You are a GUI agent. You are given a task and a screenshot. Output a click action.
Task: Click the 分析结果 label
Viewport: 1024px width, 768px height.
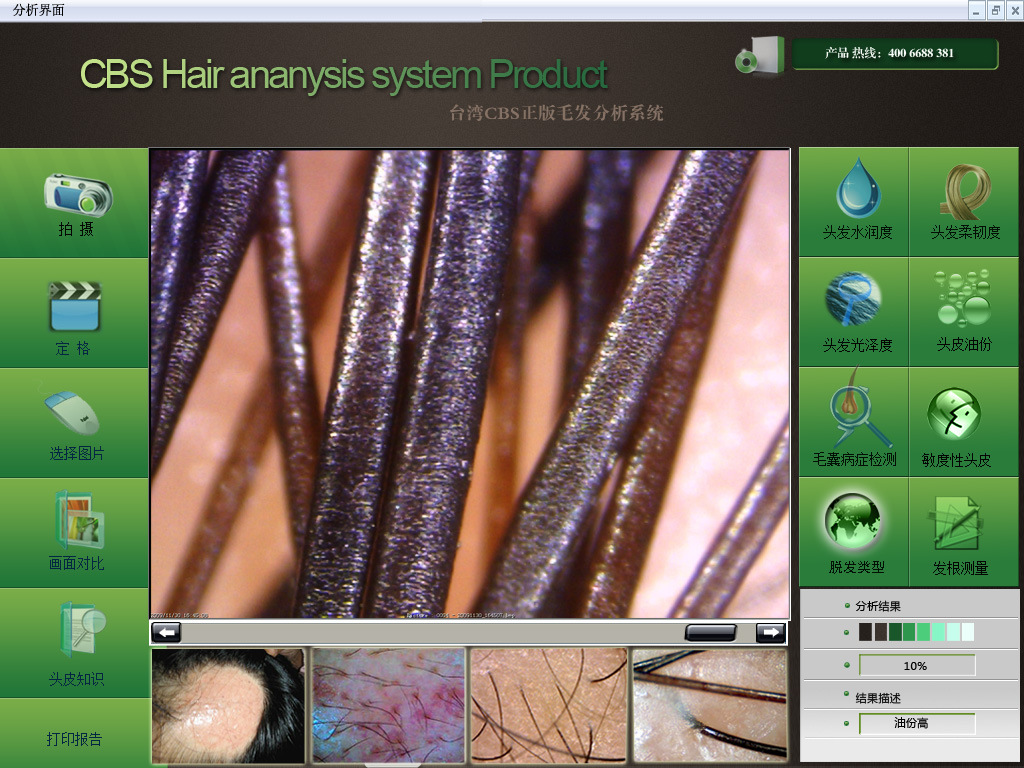(878, 606)
